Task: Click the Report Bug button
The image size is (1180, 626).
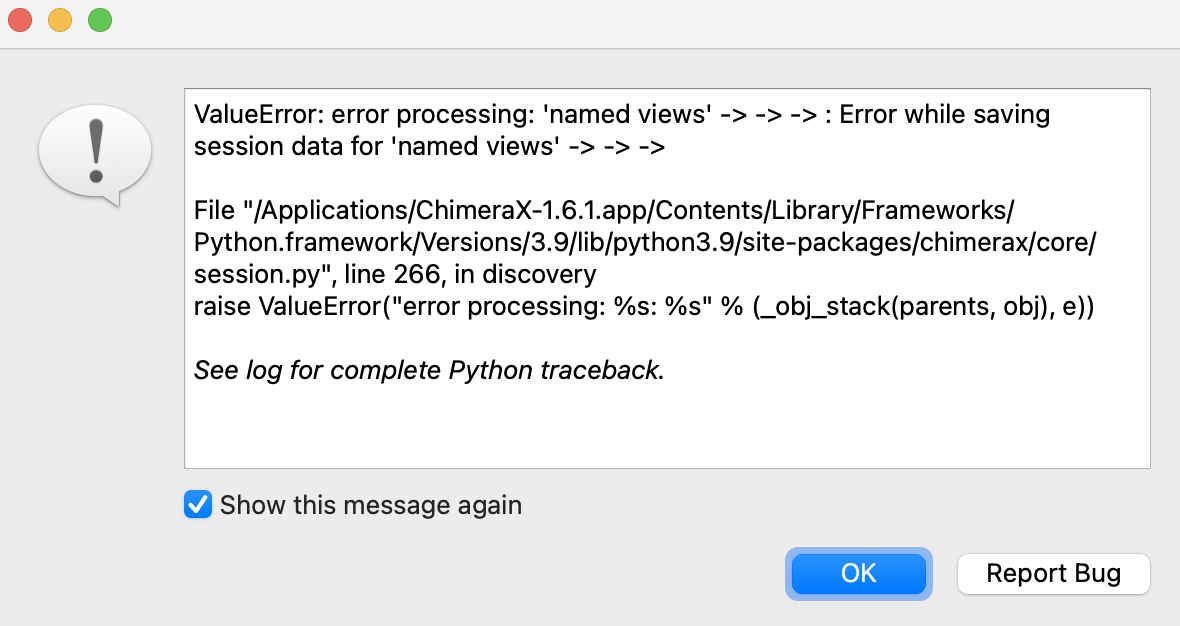Action: coord(1053,574)
